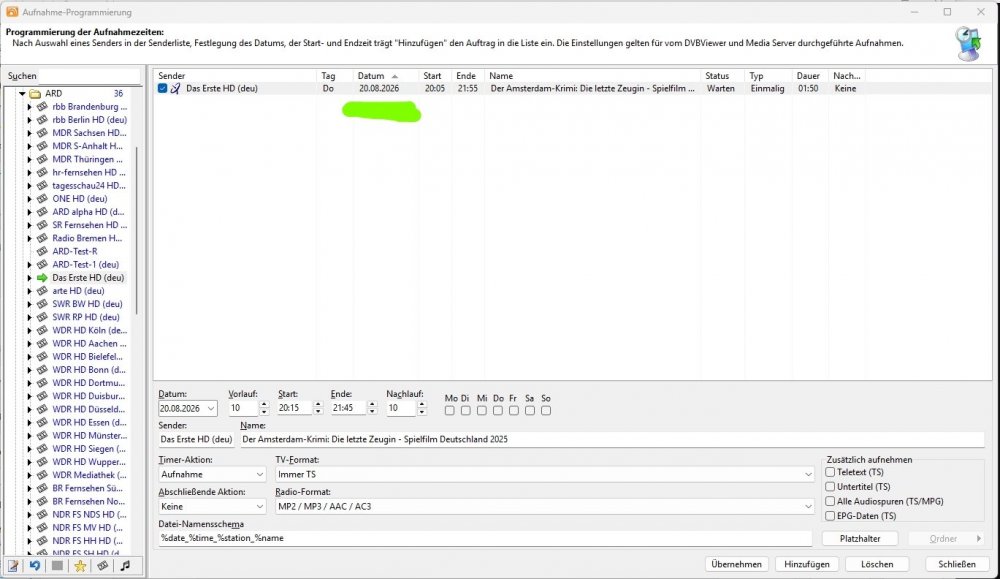1000x579 pixels.
Task: Sort timer list by Start column
Action: click(x=434, y=76)
